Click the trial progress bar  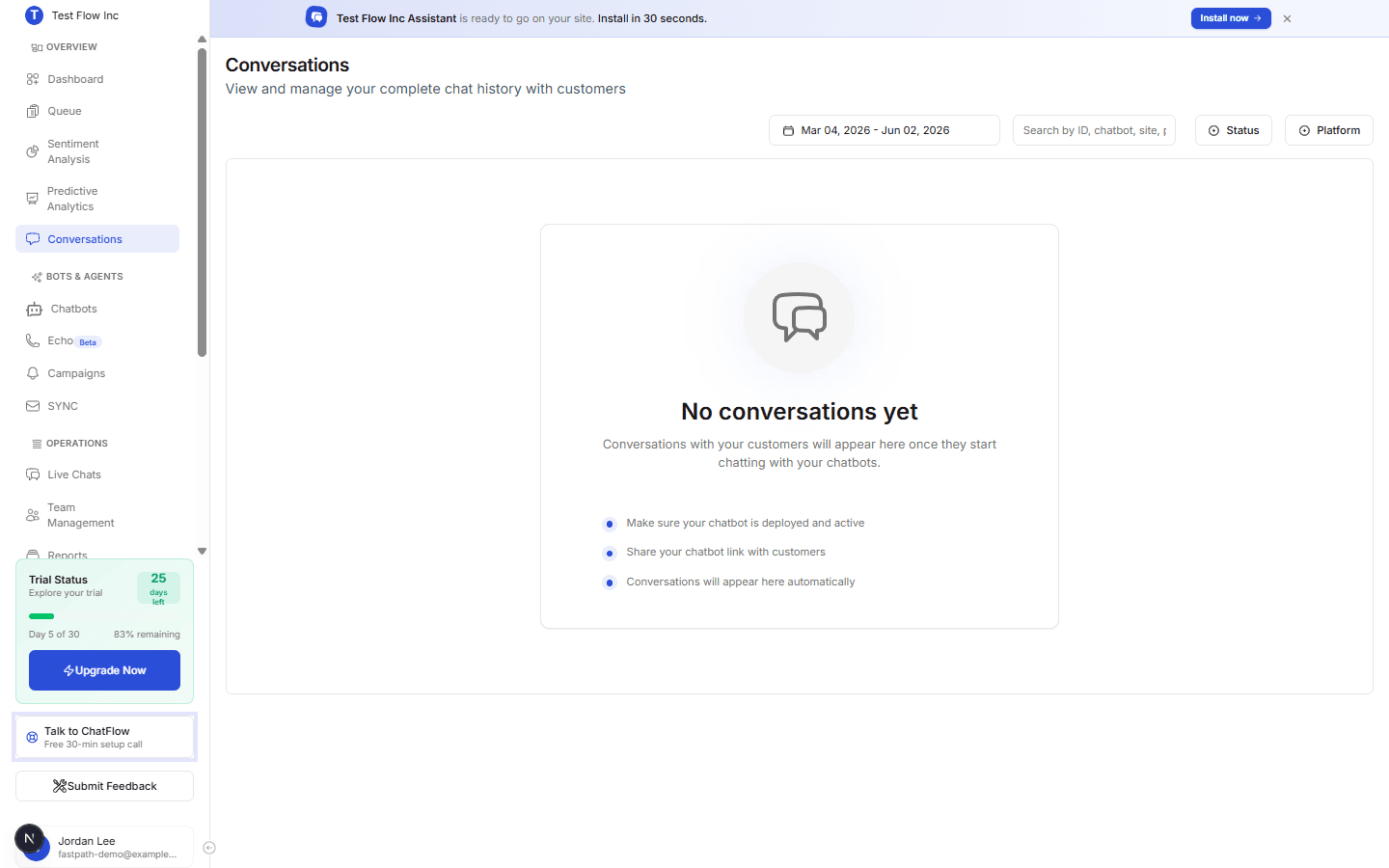coord(104,616)
